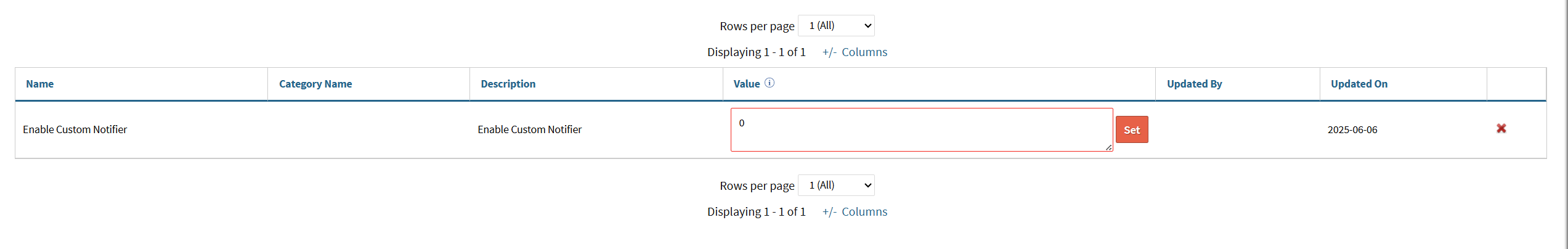Sort by the Value column header
The width and height of the screenshot is (1568, 249).
pyautogui.click(x=746, y=84)
